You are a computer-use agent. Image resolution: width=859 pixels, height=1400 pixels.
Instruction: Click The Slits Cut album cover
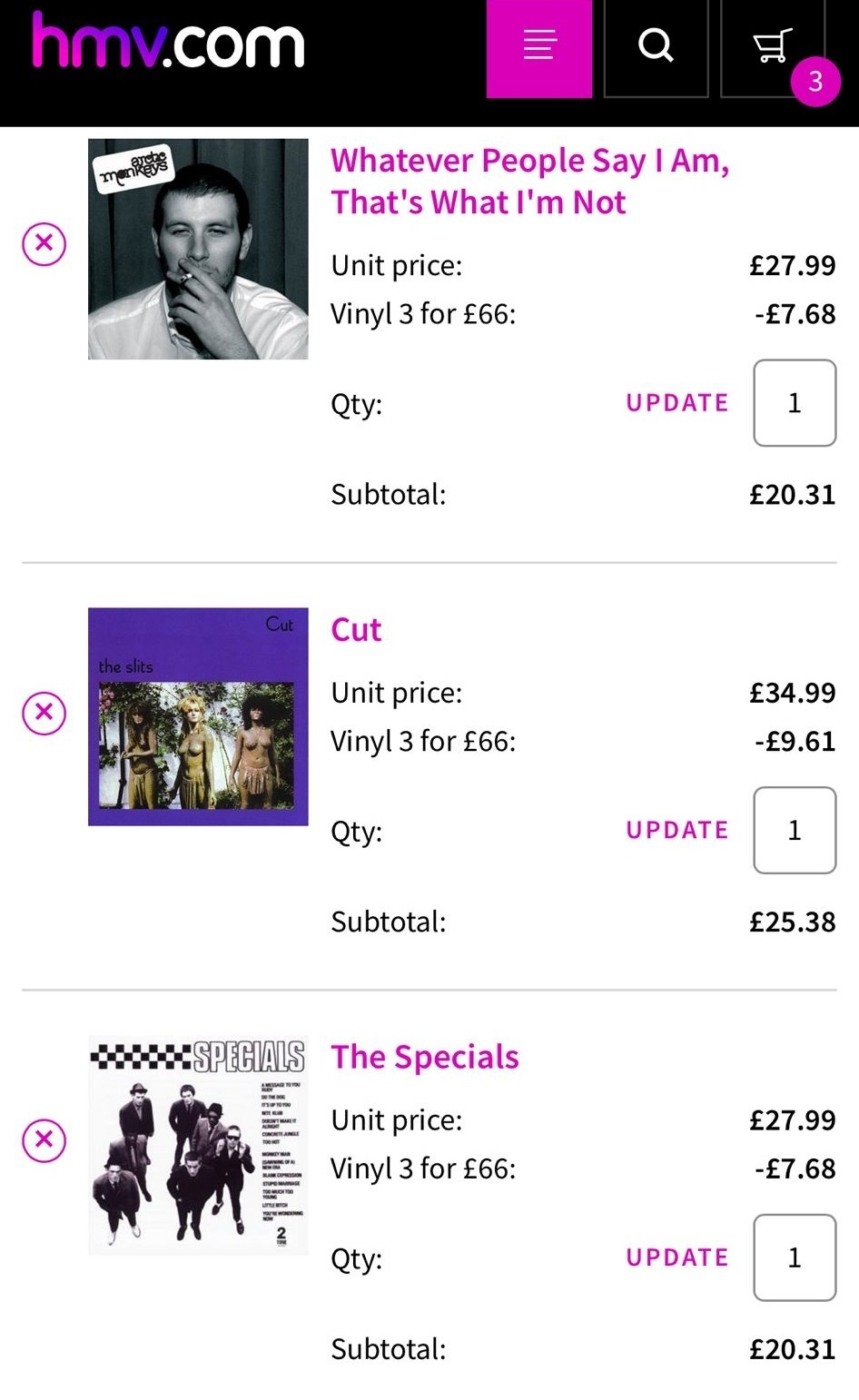(198, 716)
